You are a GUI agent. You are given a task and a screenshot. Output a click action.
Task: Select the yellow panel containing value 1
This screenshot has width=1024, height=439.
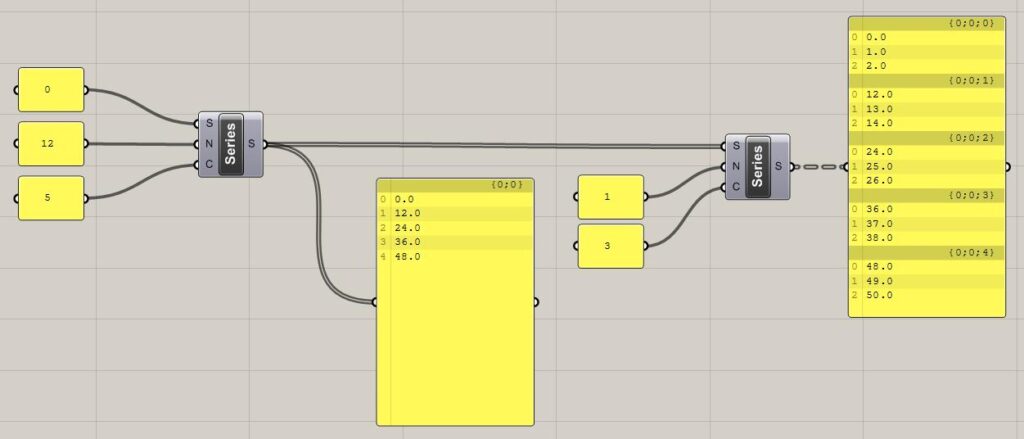[611, 197]
